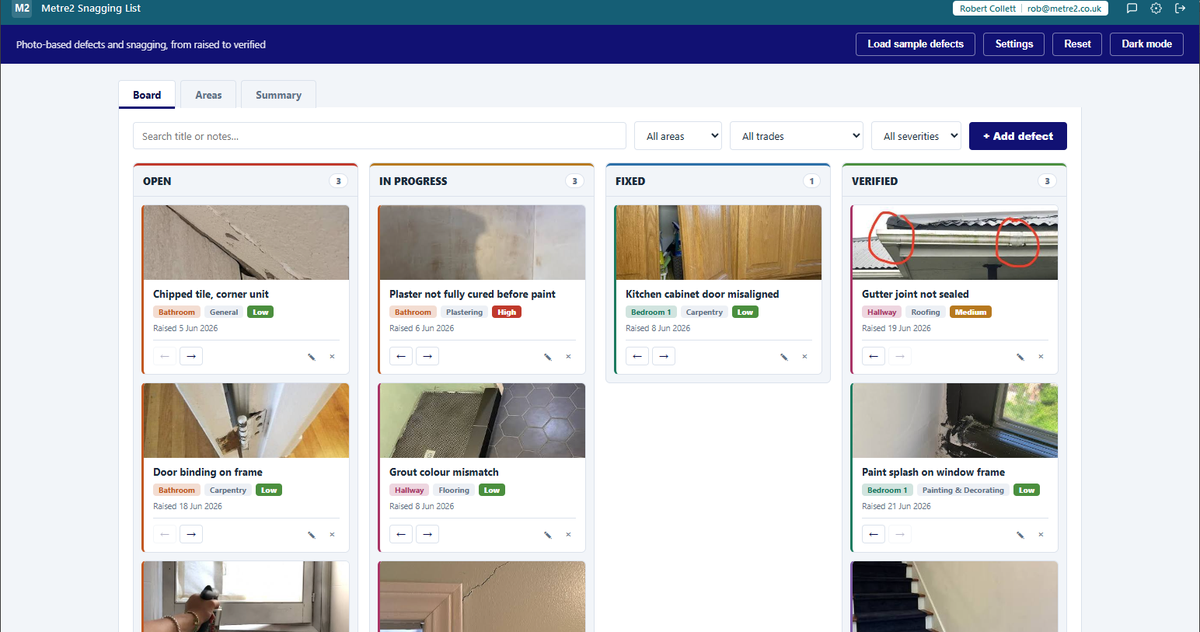Image resolution: width=1200 pixels, height=632 pixels.
Task: Edit the Plaster not fully cured defect
Action: pyautogui.click(x=547, y=356)
